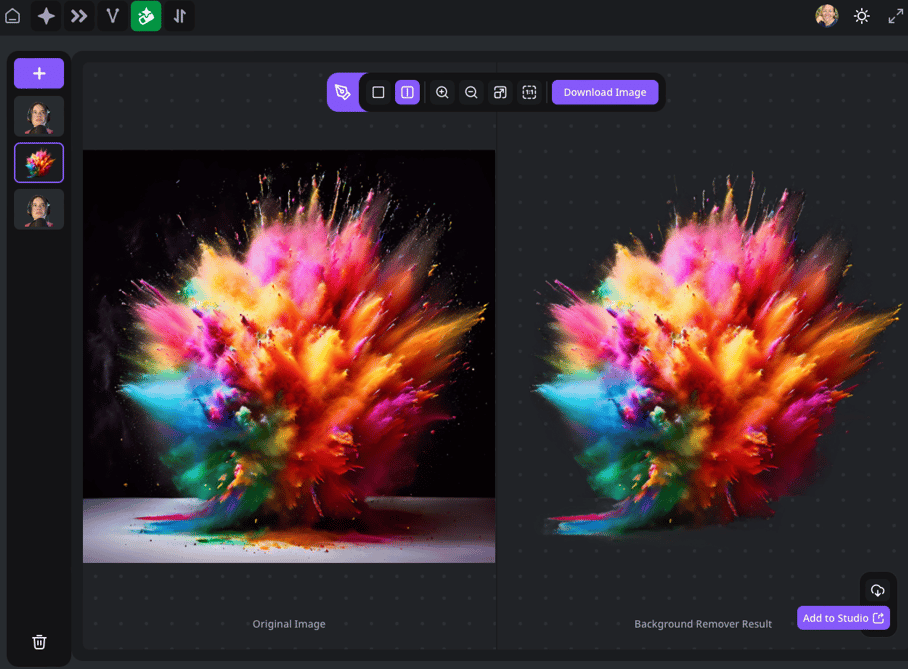Click the double chevron fast-forward icon

(79, 16)
